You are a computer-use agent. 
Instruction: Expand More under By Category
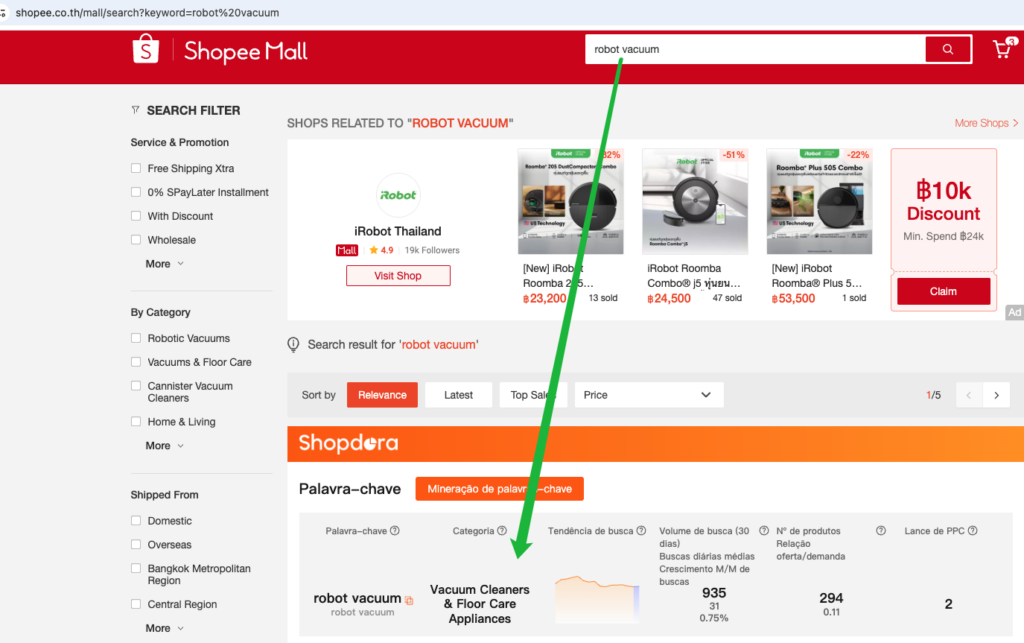(165, 445)
